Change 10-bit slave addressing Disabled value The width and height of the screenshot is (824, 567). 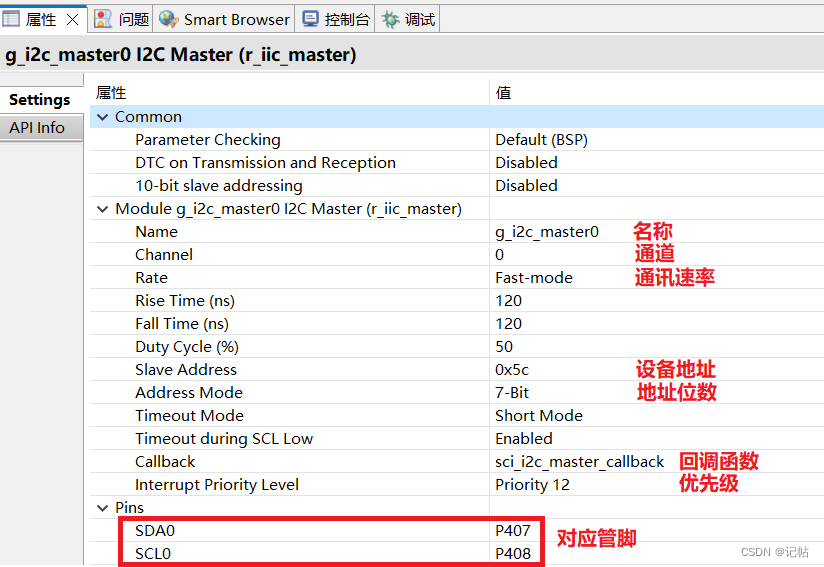click(526, 185)
